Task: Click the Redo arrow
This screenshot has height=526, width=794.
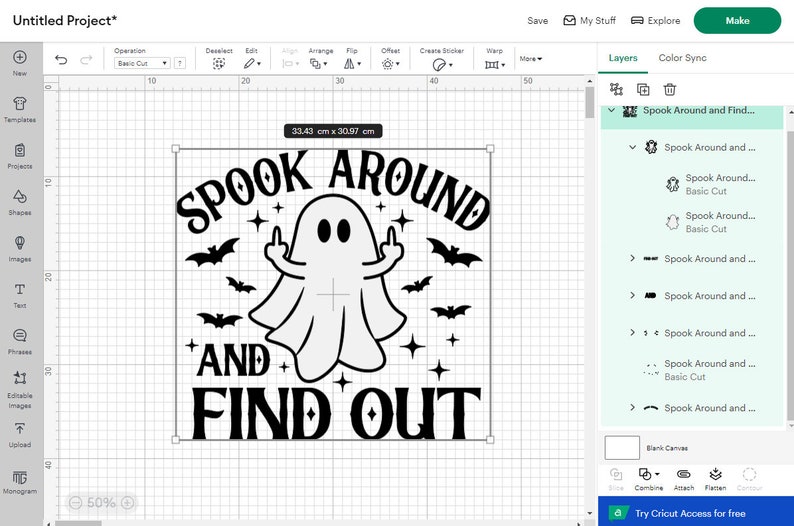Action: click(86, 60)
